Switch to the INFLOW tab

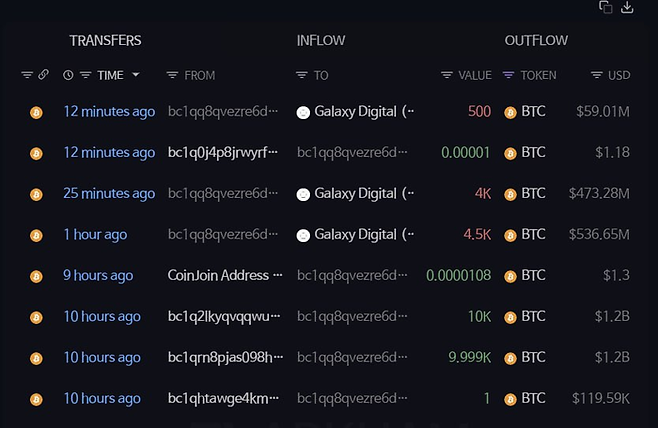point(321,41)
